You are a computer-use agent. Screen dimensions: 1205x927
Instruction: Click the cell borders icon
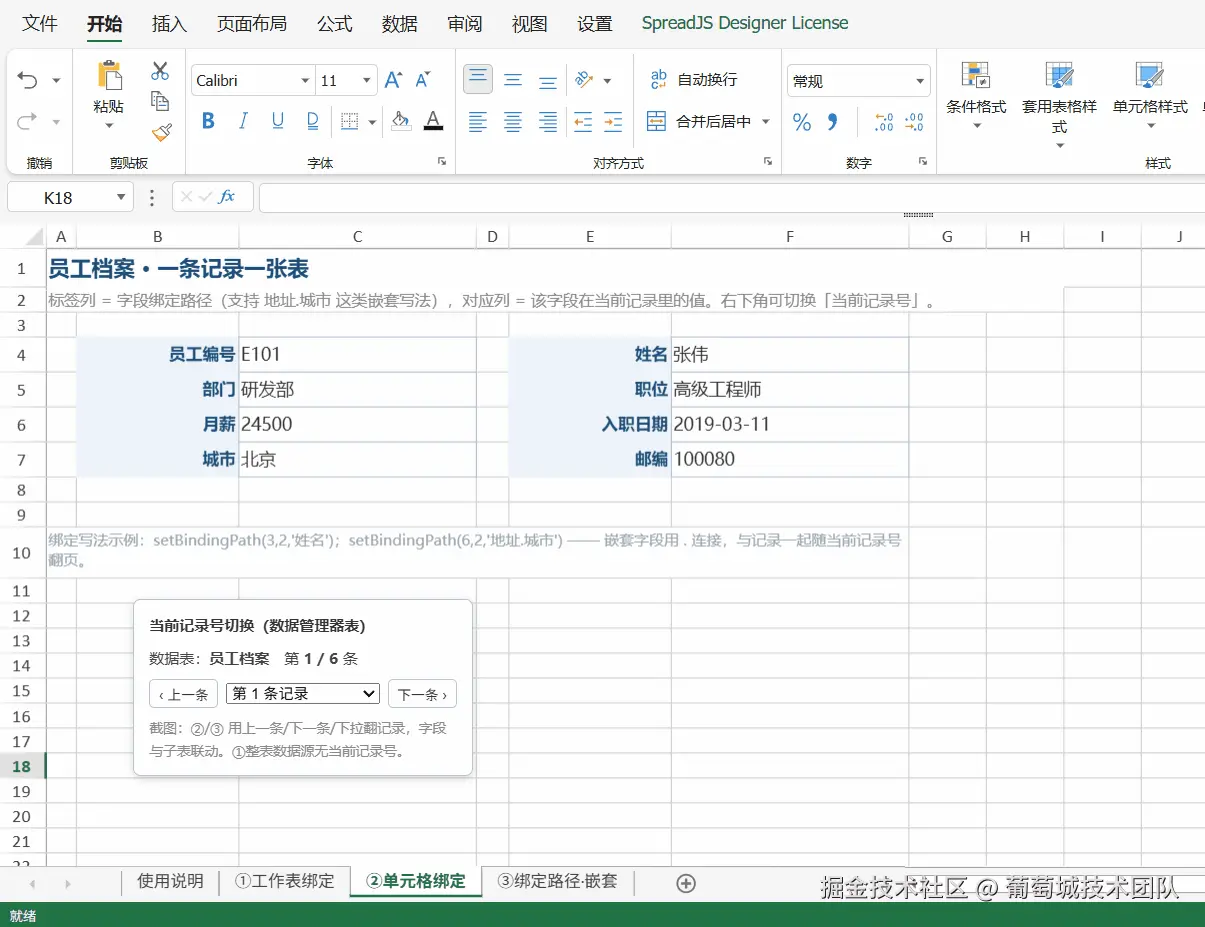(x=349, y=121)
